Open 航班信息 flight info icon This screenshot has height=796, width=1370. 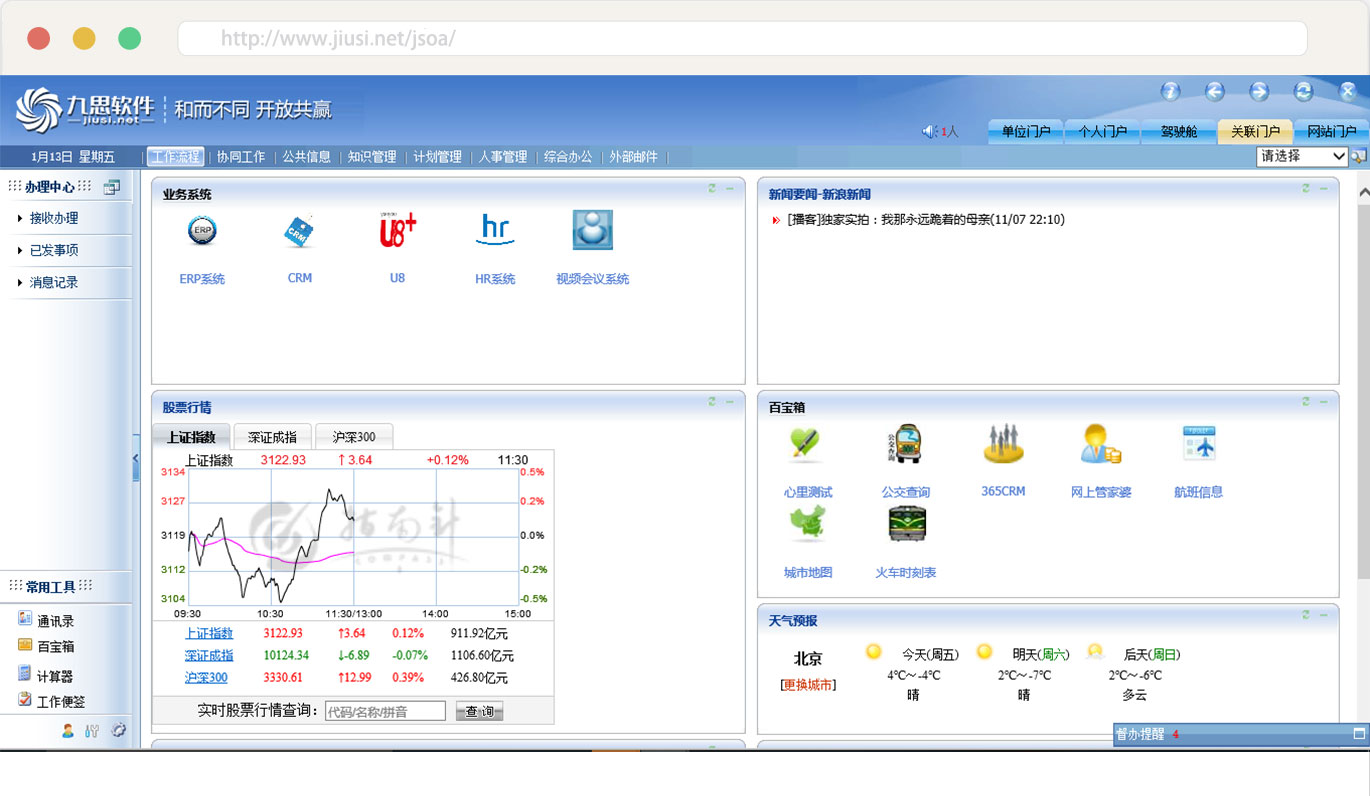(1198, 445)
